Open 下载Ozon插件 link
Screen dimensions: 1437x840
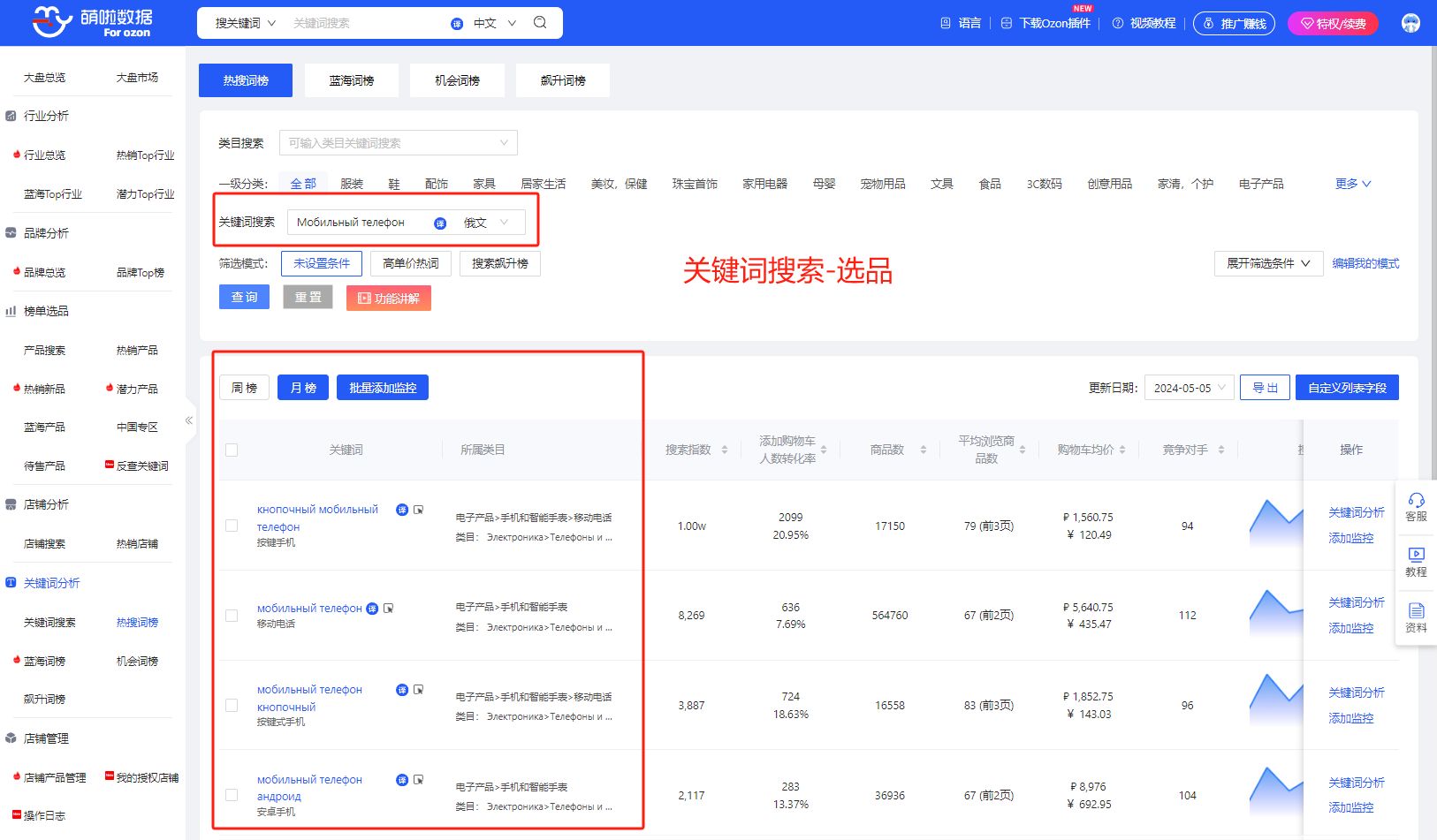[x=1046, y=23]
